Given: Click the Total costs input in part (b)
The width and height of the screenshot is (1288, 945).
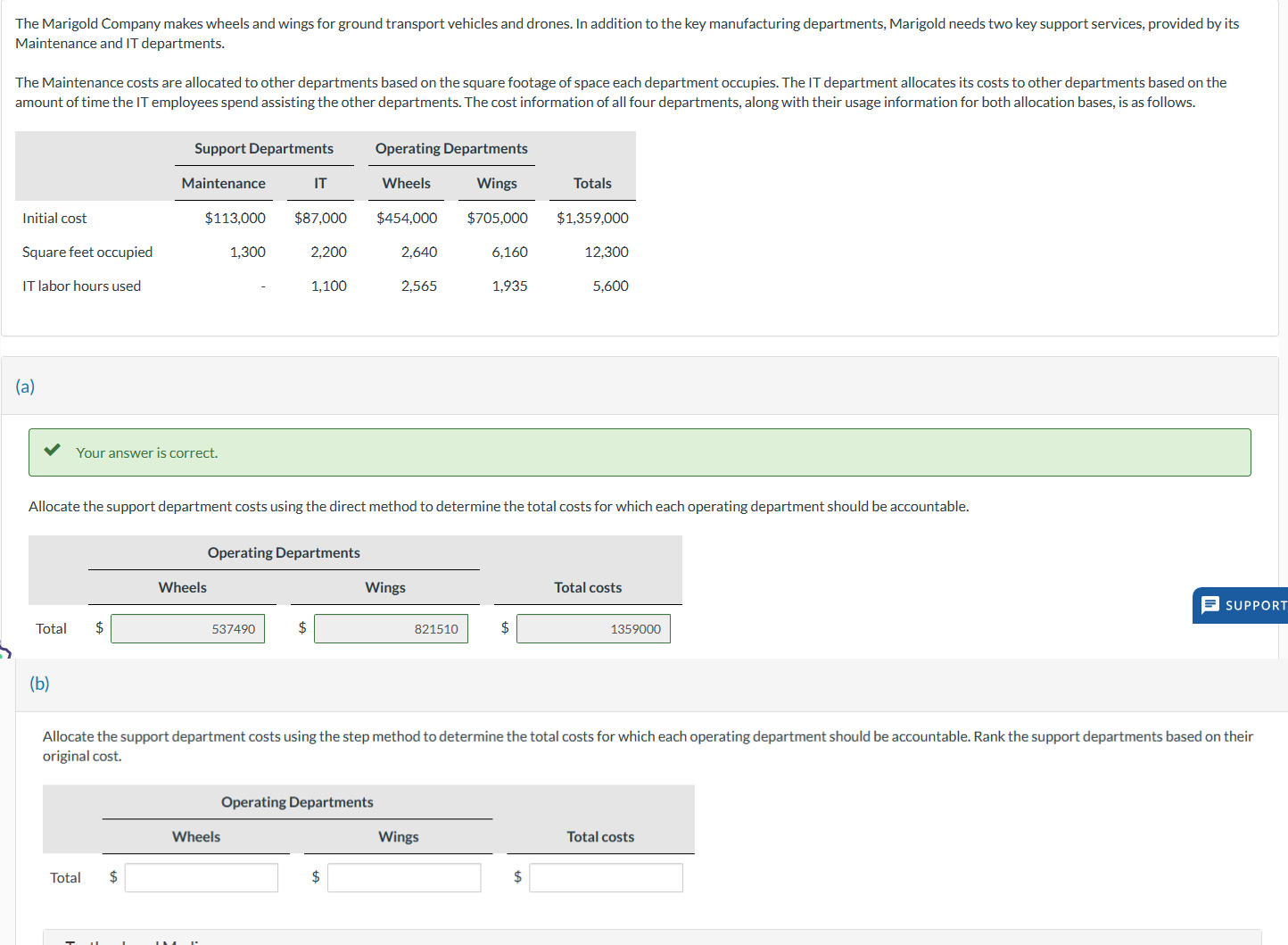Looking at the screenshot, I should (606, 877).
